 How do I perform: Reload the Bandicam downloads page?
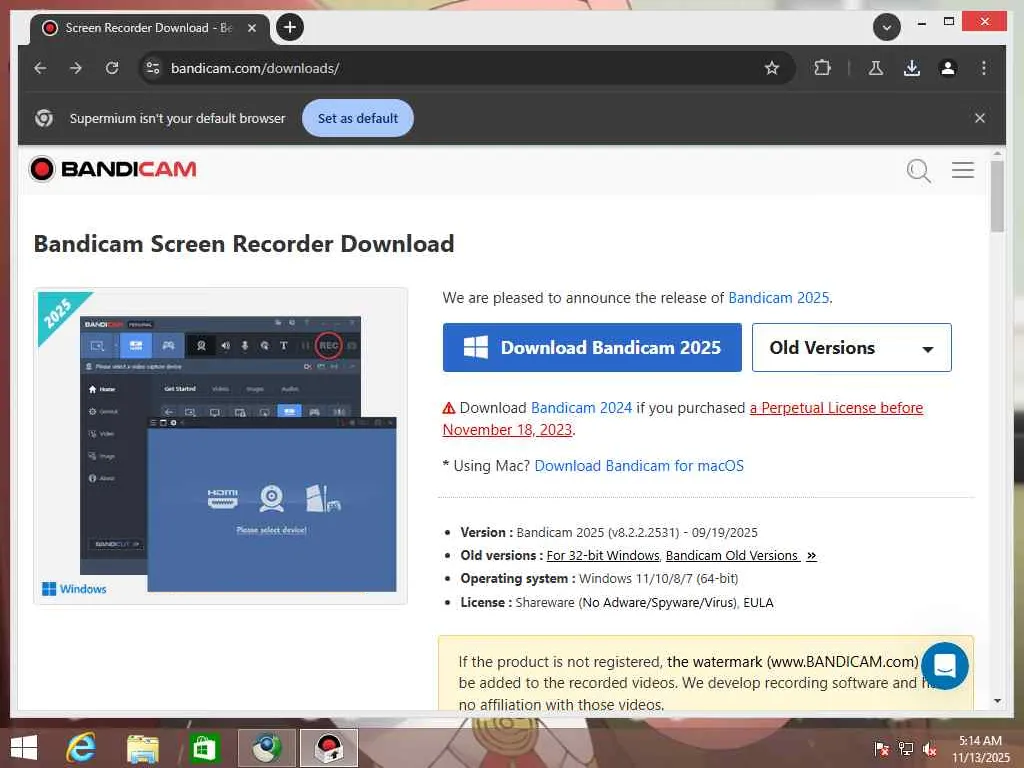(x=112, y=68)
